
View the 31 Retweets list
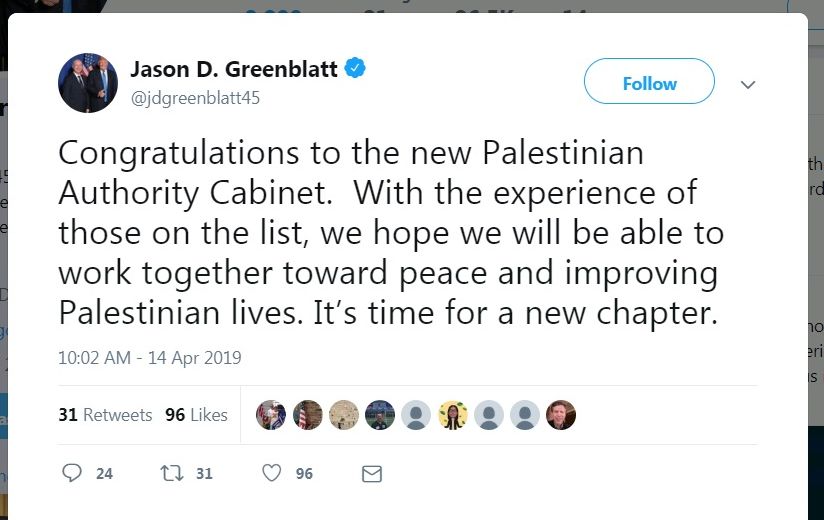point(105,415)
